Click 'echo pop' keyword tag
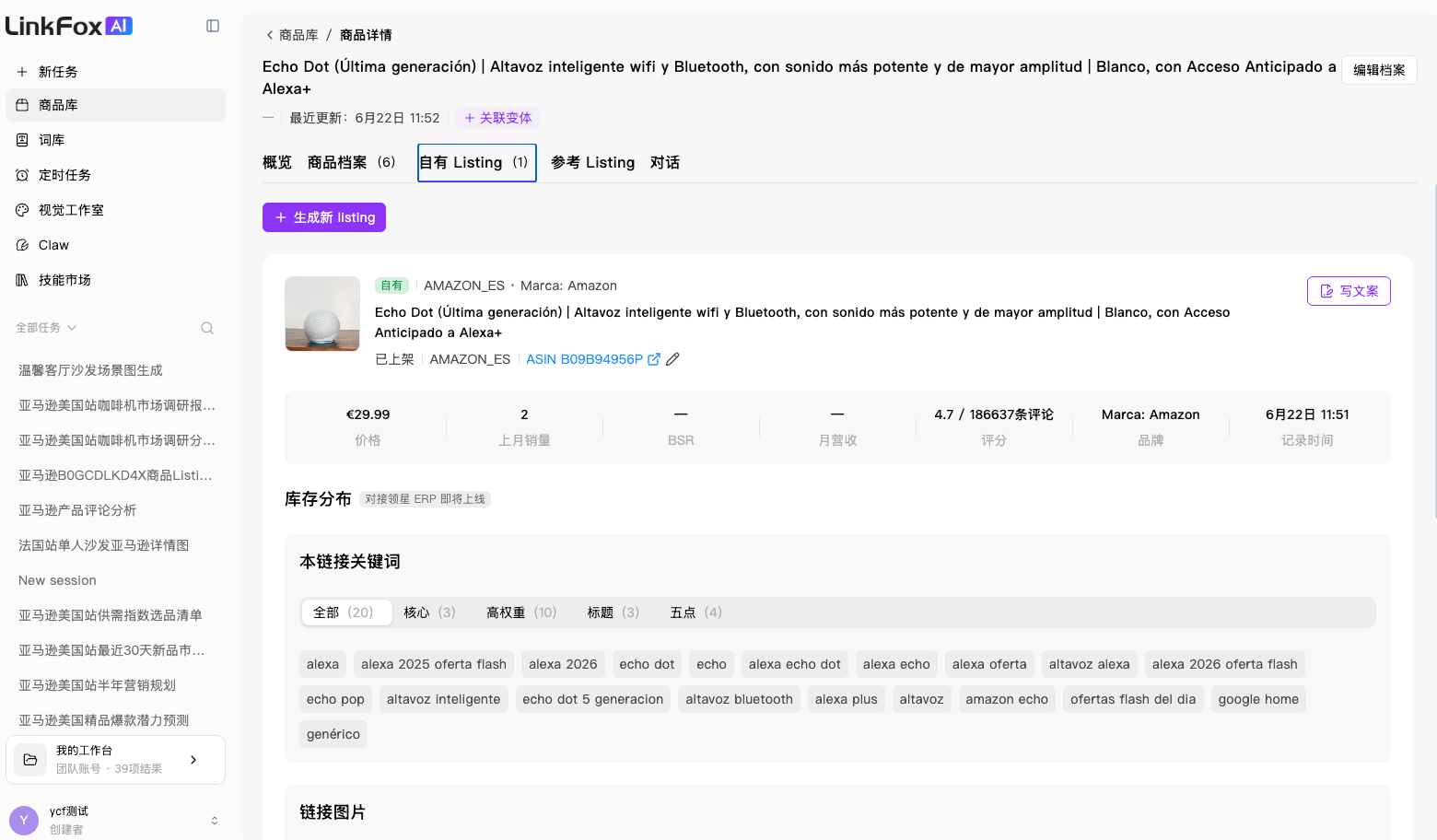Screen dimensions: 1437x840 coord(335,699)
